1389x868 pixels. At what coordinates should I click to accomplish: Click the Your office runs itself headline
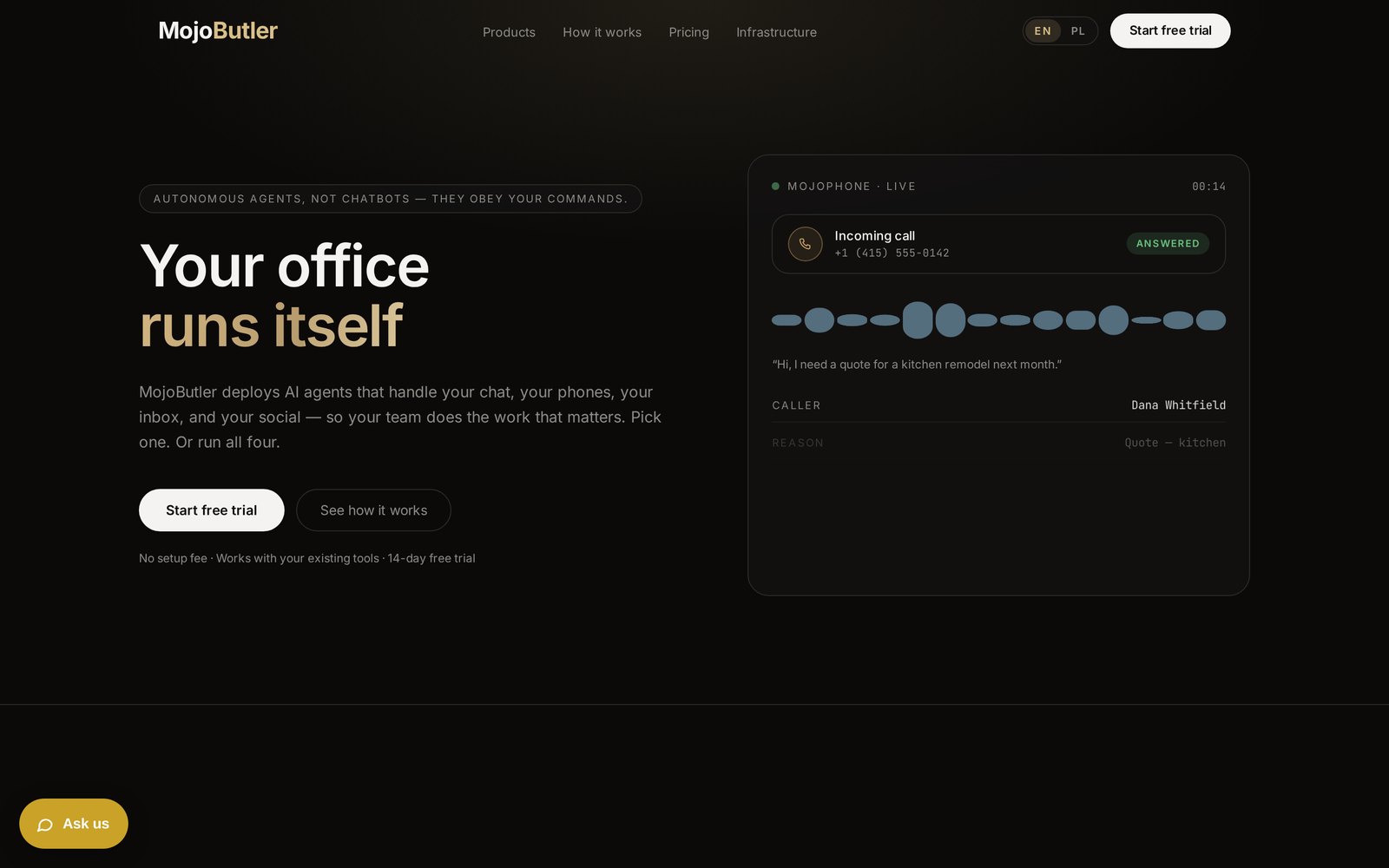285,296
